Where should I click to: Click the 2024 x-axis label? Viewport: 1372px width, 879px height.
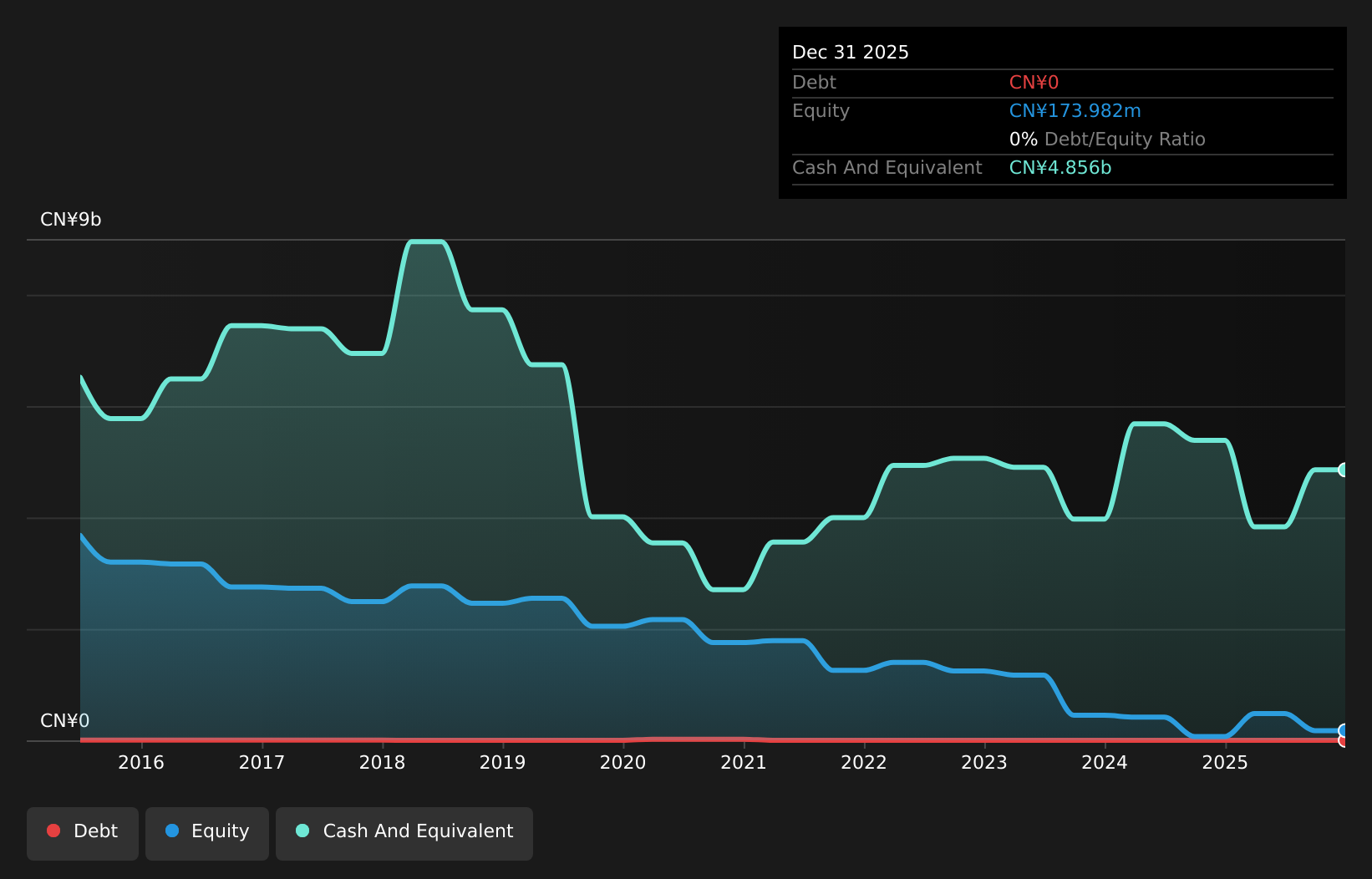click(x=1105, y=762)
